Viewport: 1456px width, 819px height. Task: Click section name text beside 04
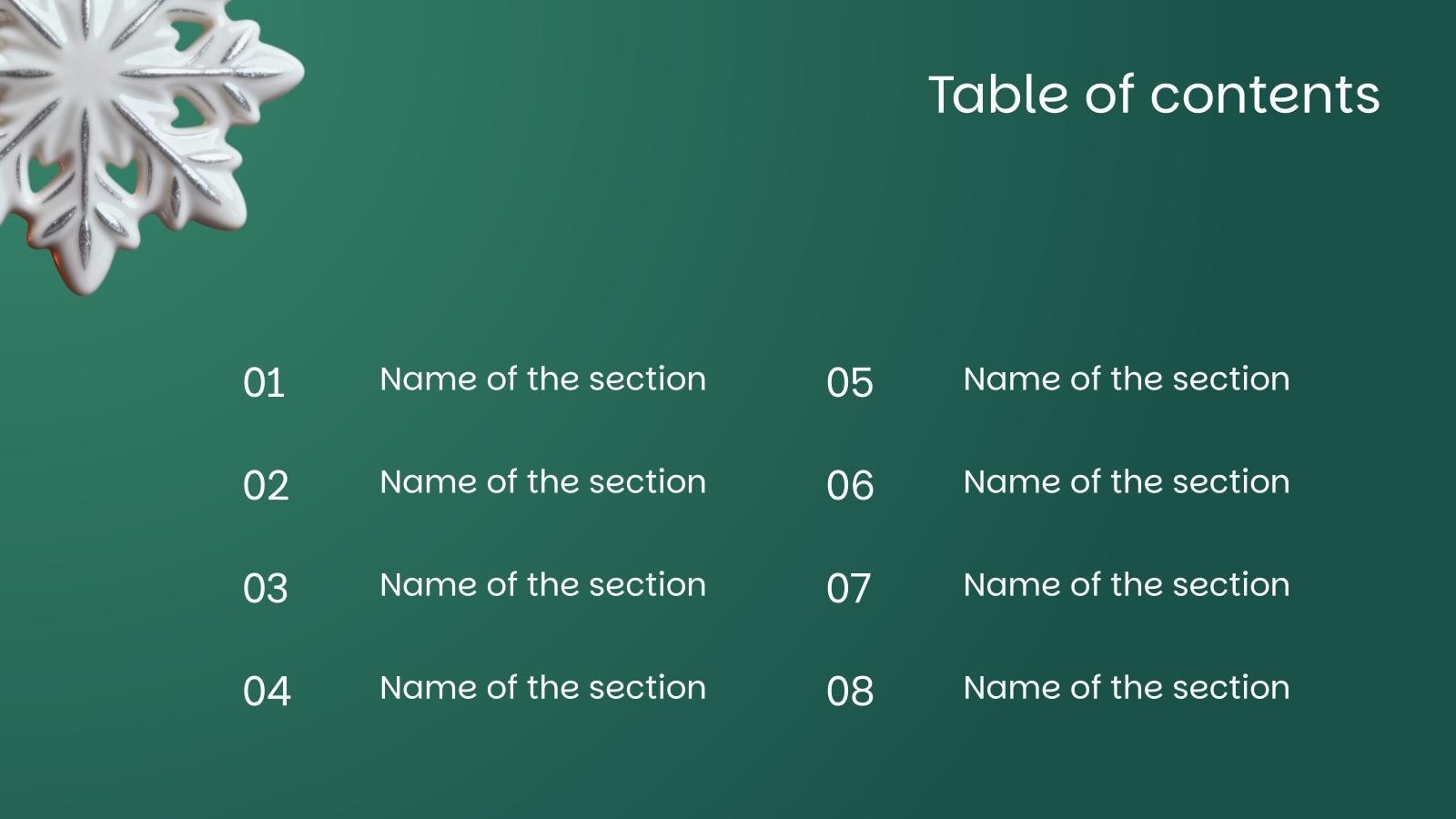pos(542,688)
